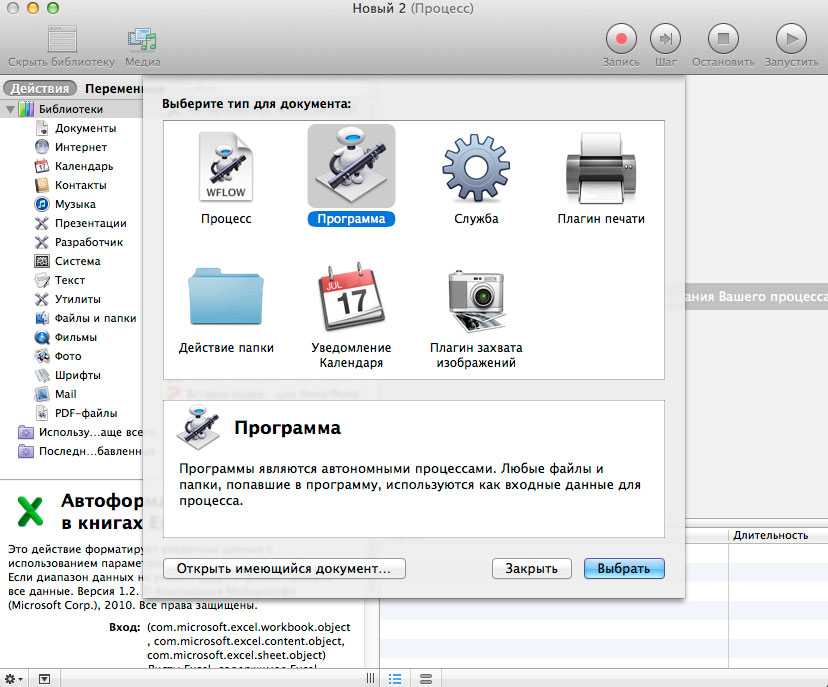Pick the Действие папки folder icon
828x687 pixels.
pos(226,297)
